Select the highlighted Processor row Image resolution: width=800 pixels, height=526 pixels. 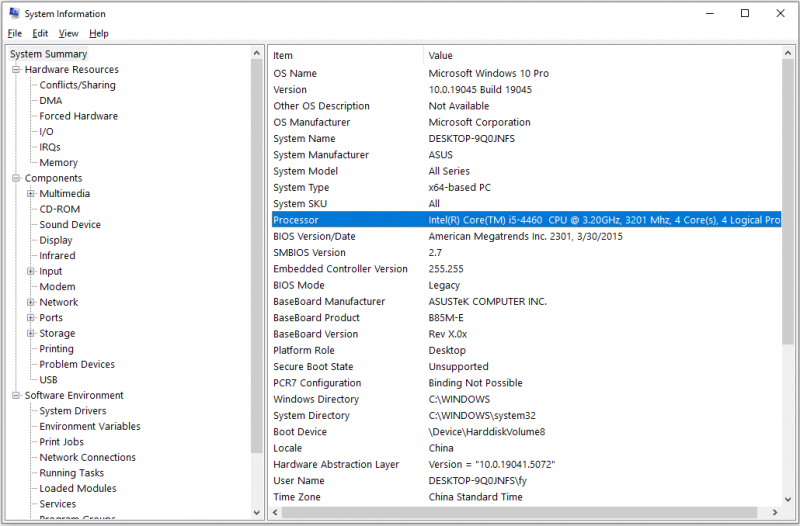pos(526,220)
